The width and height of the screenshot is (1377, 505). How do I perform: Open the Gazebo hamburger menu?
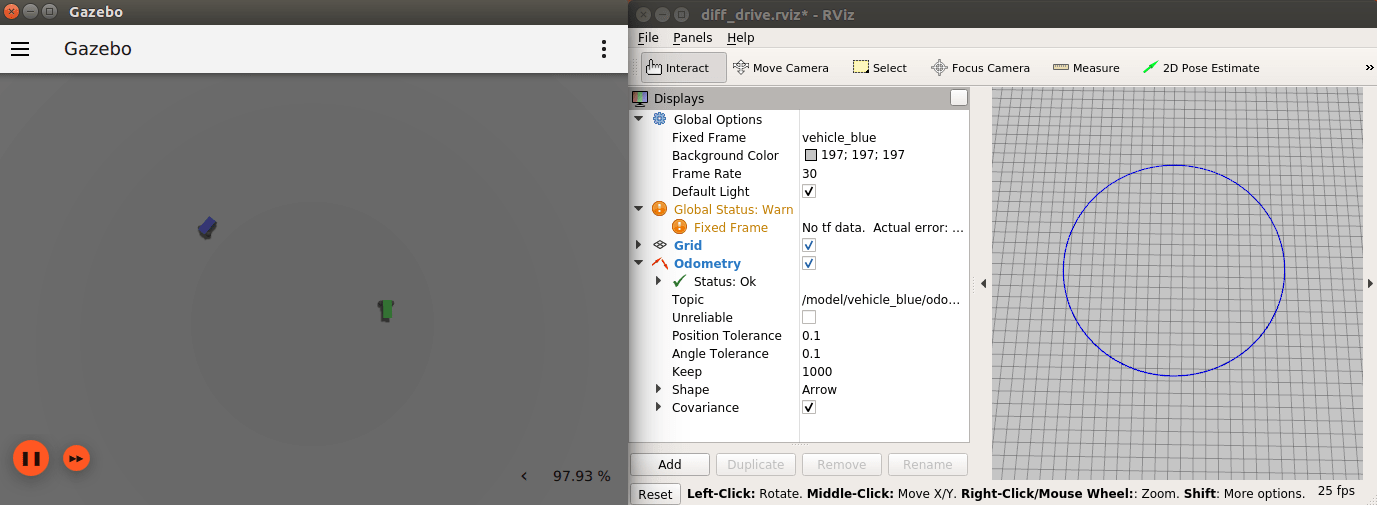pyautogui.click(x=20, y=49)
